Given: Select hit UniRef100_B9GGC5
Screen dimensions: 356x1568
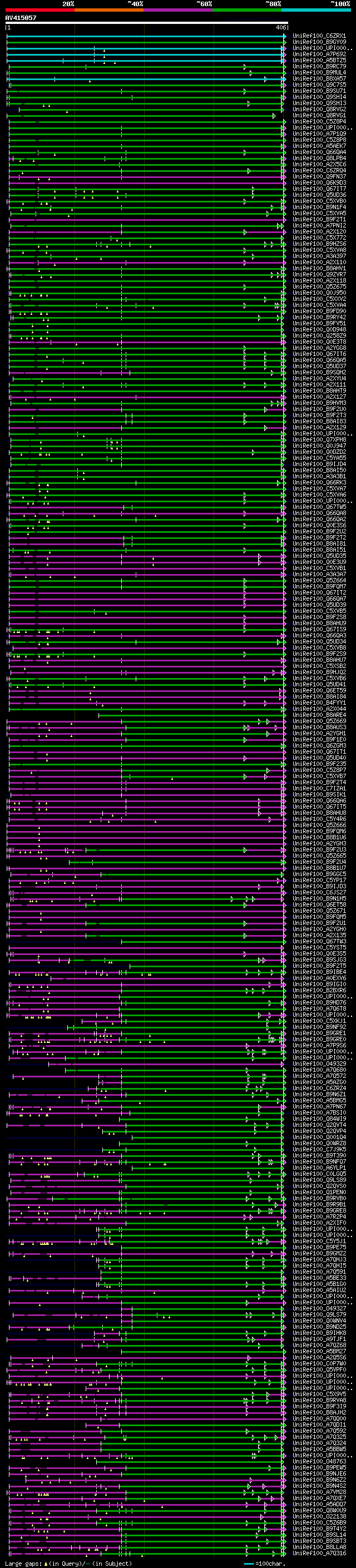Looking at the screenshot, I should tap(319, 874).
